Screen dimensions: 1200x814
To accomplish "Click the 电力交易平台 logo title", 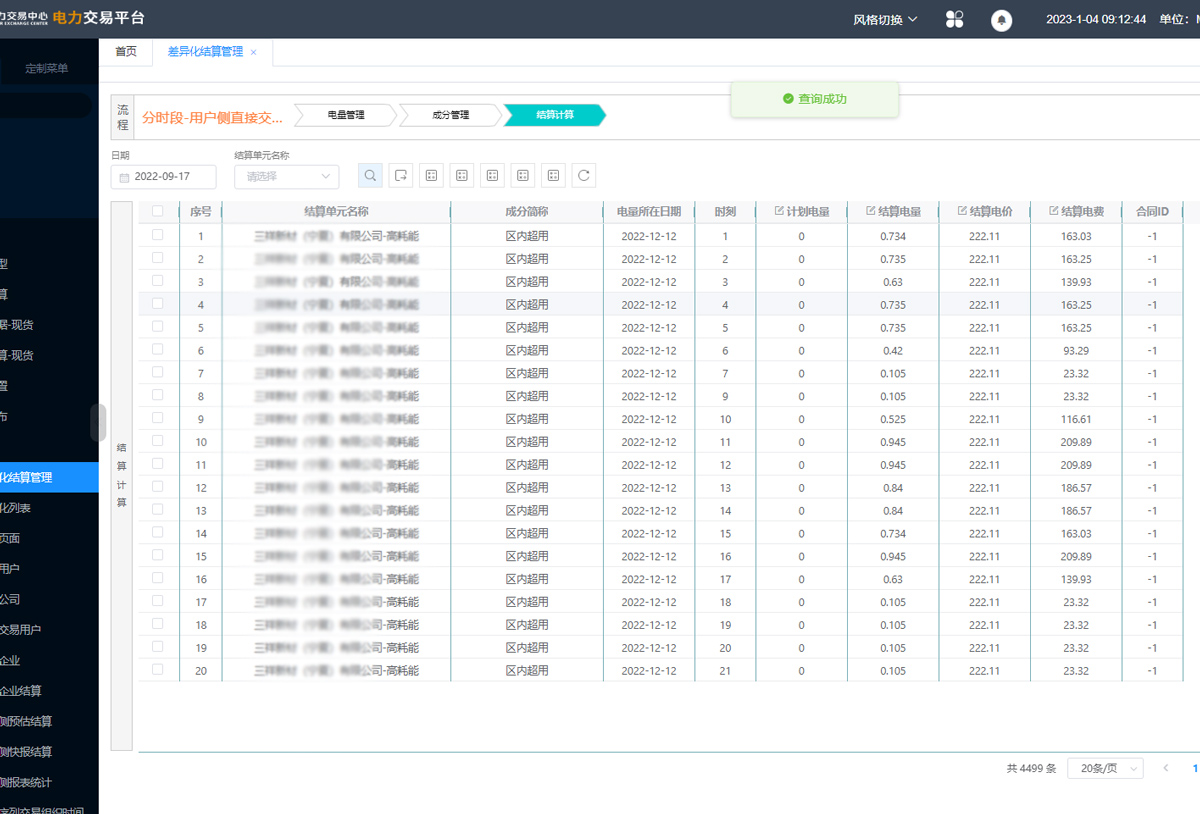I will pyautogui.click(x=99, y=18).
